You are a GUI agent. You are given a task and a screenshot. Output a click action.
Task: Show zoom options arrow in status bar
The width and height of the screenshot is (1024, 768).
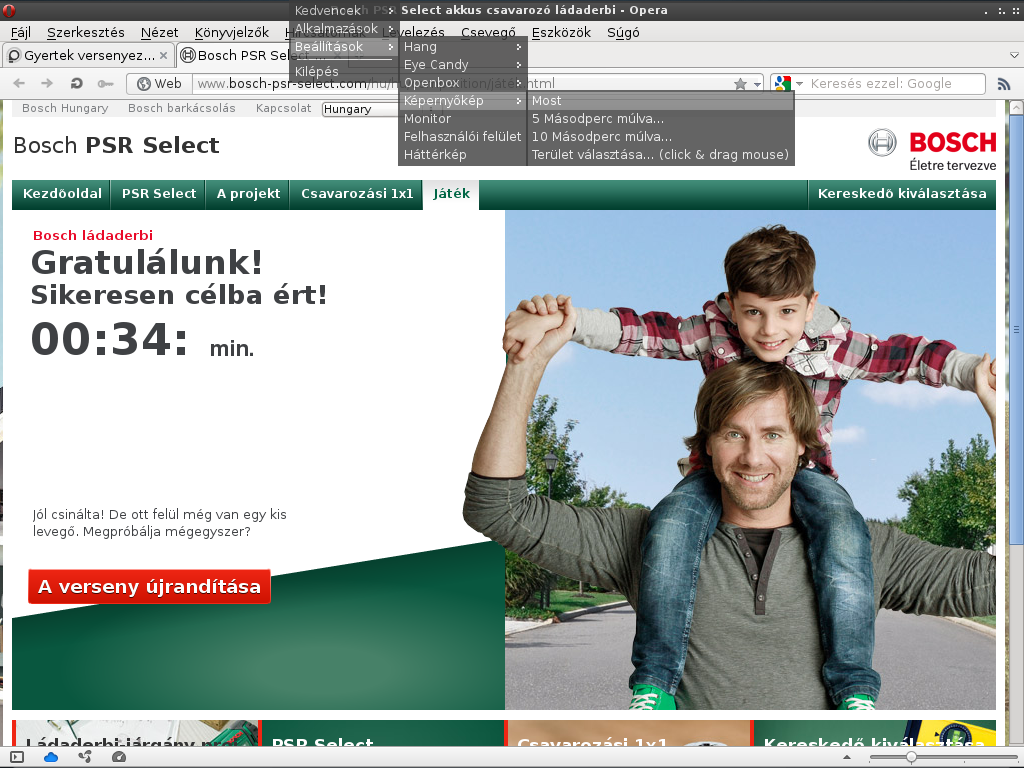(846, 758)
